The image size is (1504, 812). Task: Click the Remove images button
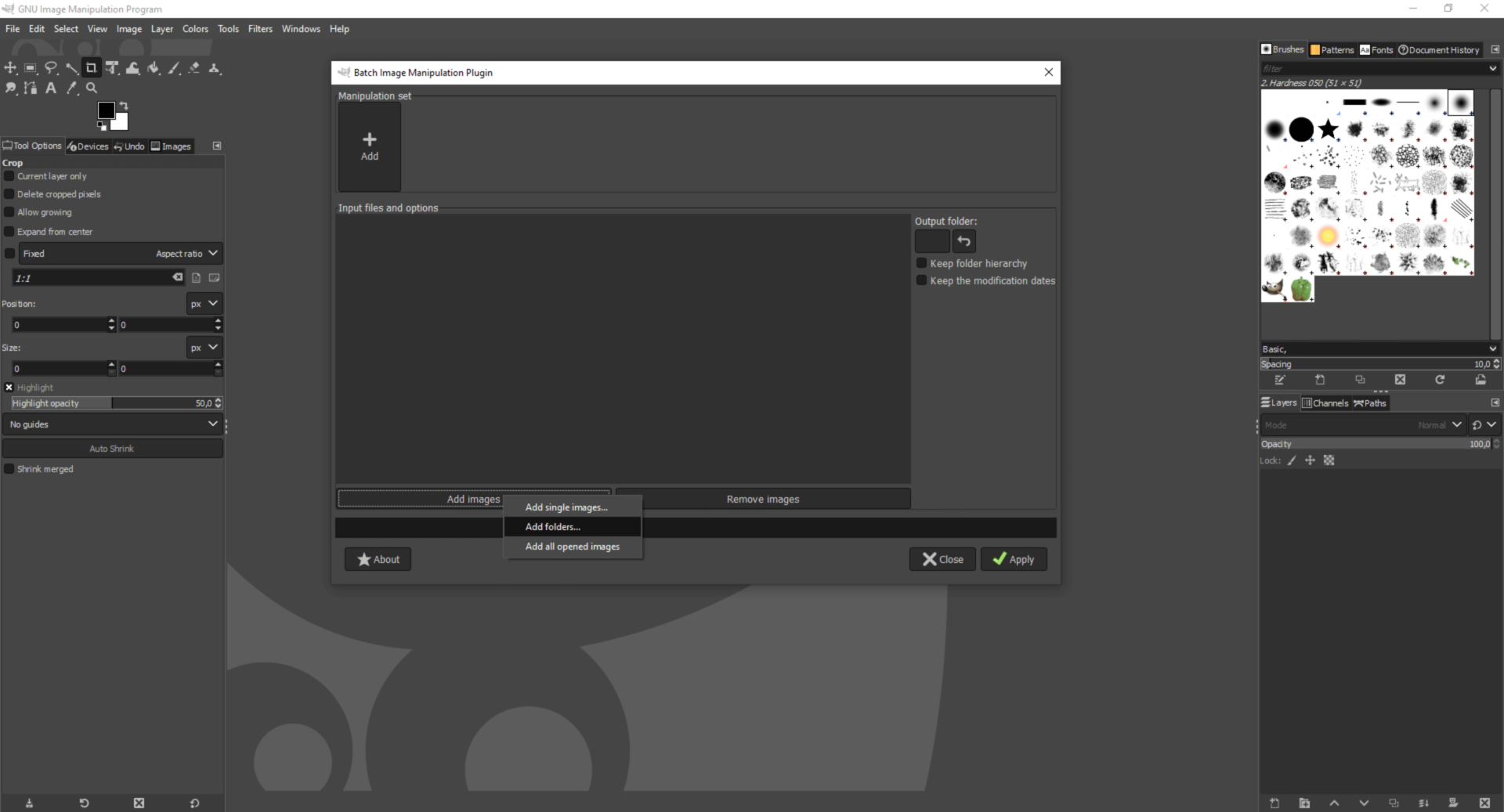pyautogui.click(x=763, y=499)
